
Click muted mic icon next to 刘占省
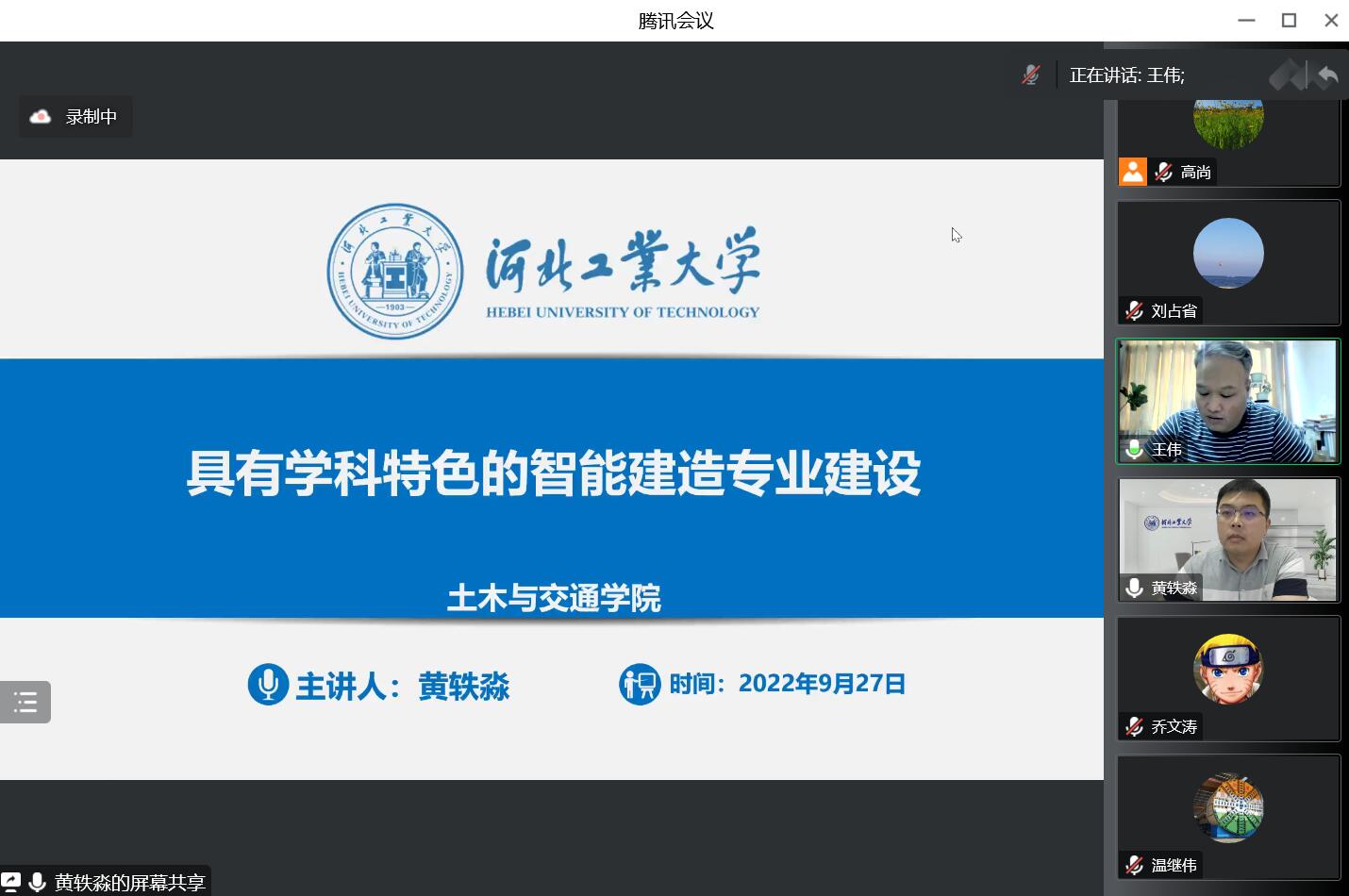point(1134,310)
